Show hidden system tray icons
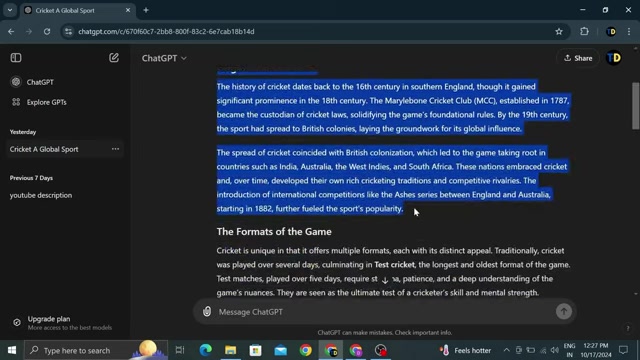 [506, 350]
